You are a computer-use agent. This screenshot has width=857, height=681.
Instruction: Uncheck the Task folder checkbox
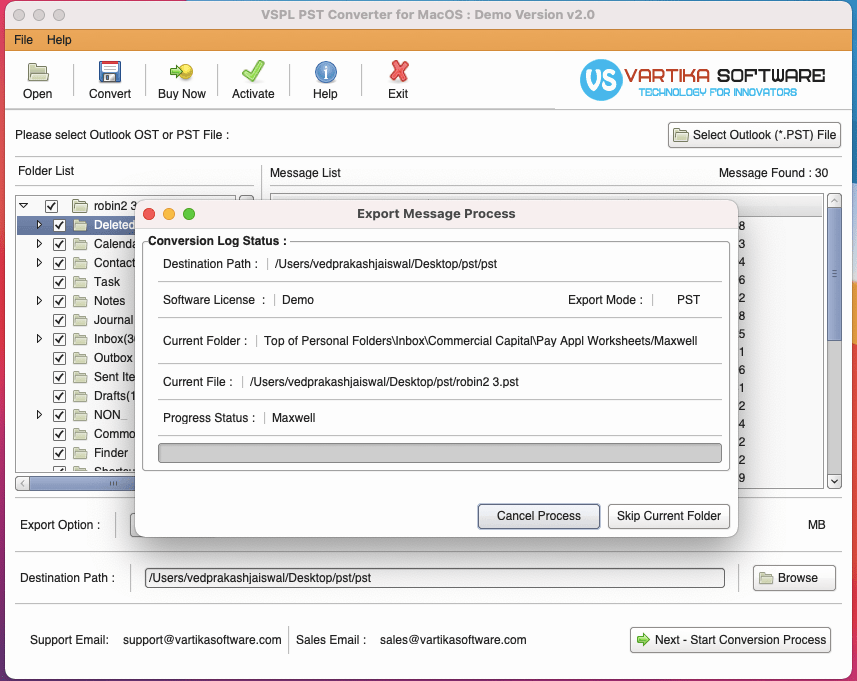60,282
